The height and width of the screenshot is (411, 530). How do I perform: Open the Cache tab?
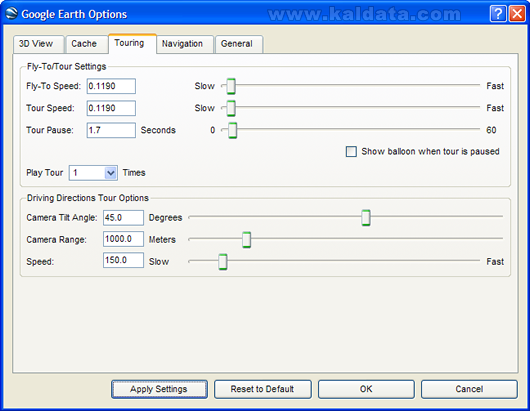[x=85, y=44]
